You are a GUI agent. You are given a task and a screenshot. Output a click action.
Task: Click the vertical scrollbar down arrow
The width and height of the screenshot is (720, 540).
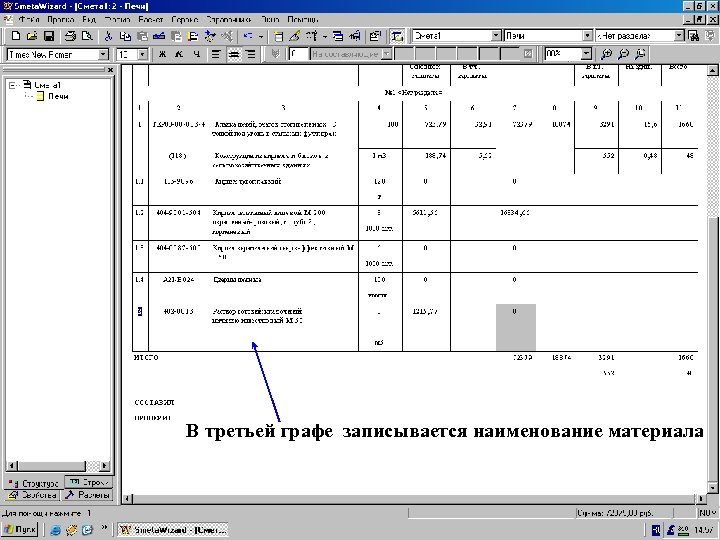712,488
